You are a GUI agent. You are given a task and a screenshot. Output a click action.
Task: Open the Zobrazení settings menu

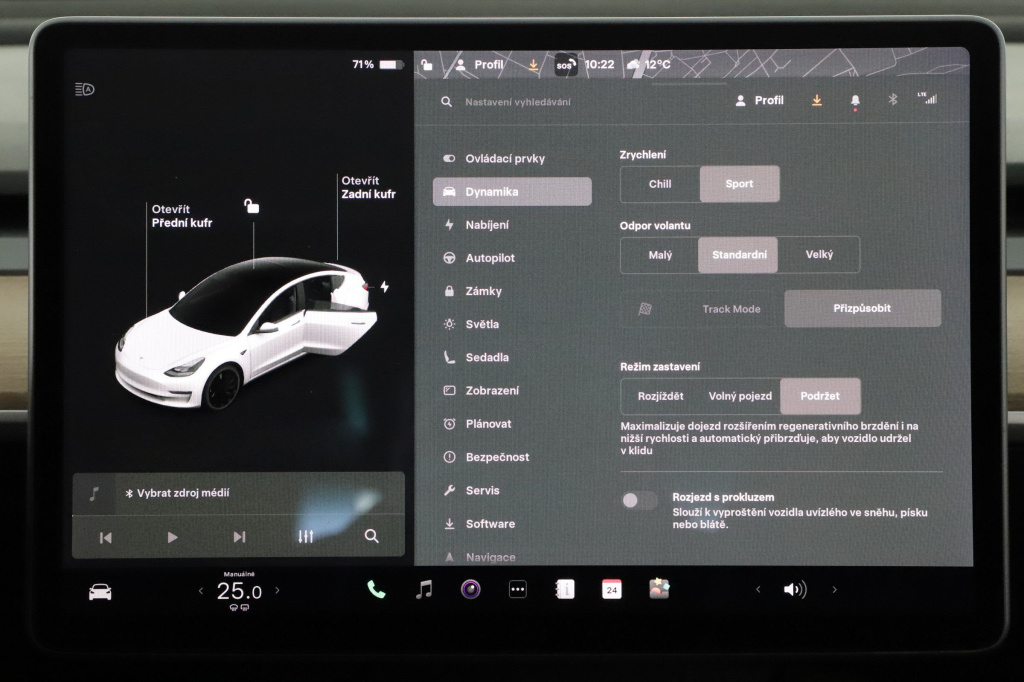click(x=512, y=391)
